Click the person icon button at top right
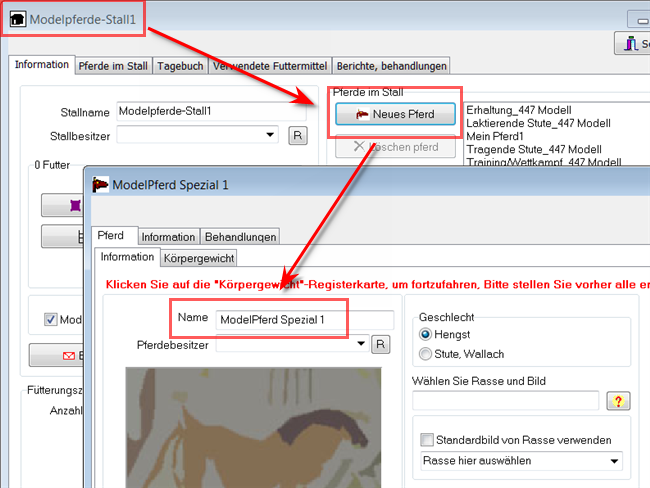650x488 pixels. 632,43
